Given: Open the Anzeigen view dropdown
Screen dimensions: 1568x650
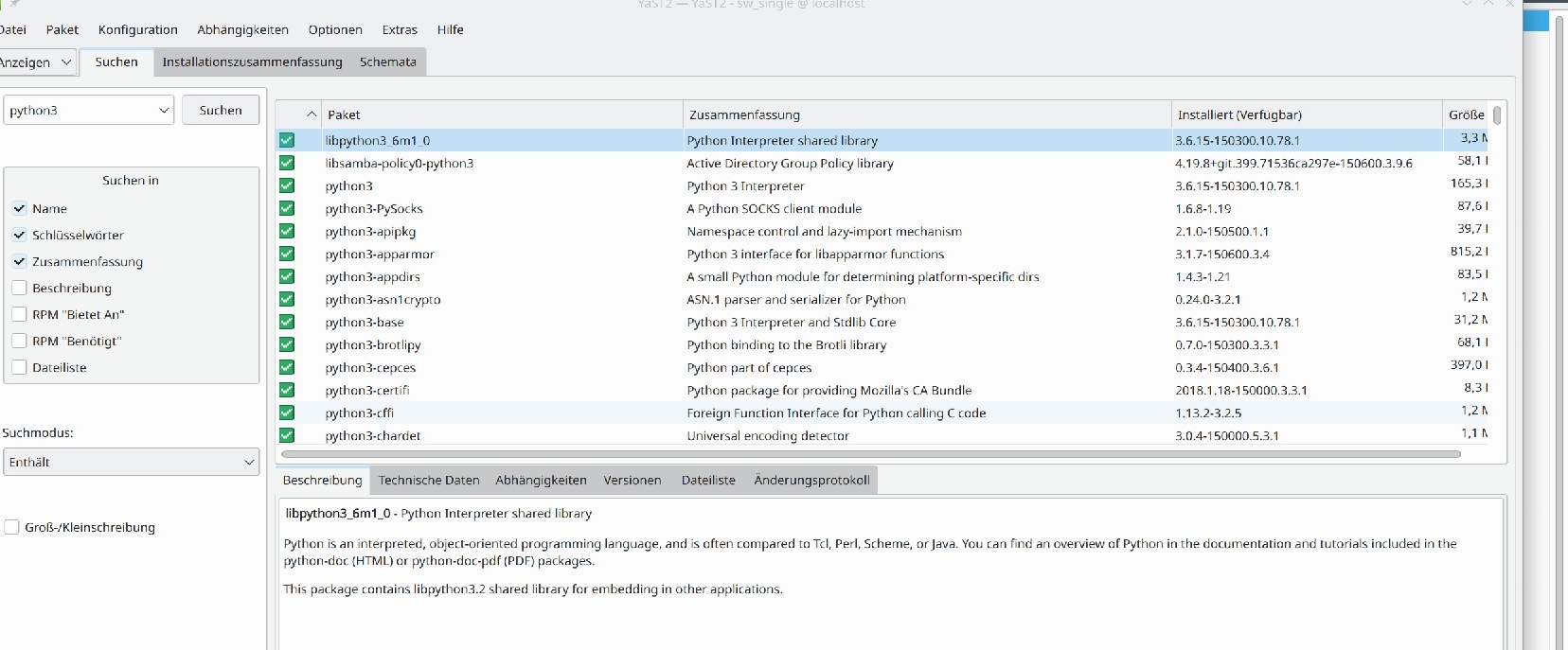Looking at the screenshot, I should (x=36, y=62).
